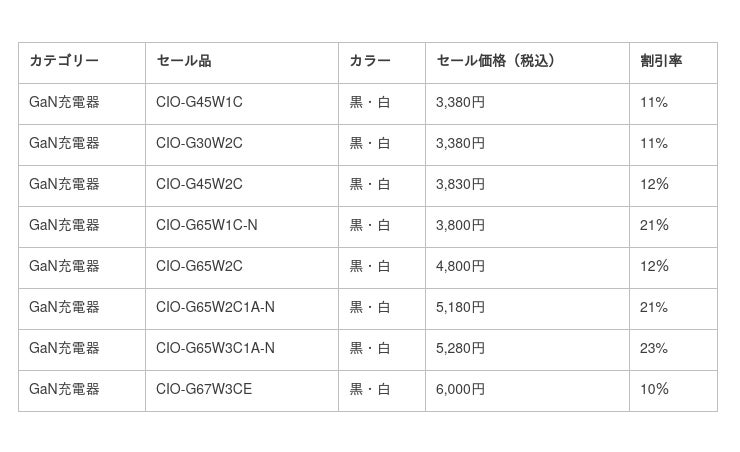The image size is (740, 452).
Task: Click the 10% discount rate cell
Action: pos(654,390)
